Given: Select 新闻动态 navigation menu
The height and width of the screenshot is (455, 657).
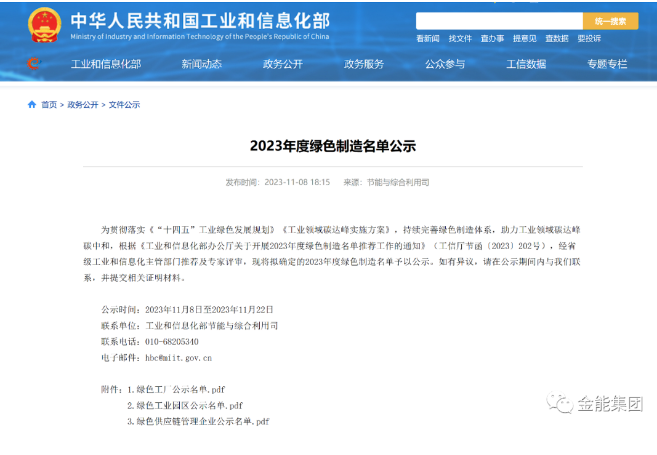Looking at the screenshot, I should 201,64.
